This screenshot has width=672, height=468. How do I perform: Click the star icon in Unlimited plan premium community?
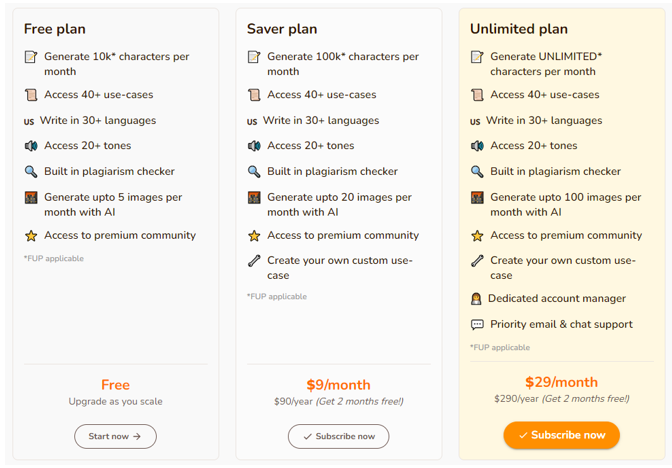tap(477, 236)
